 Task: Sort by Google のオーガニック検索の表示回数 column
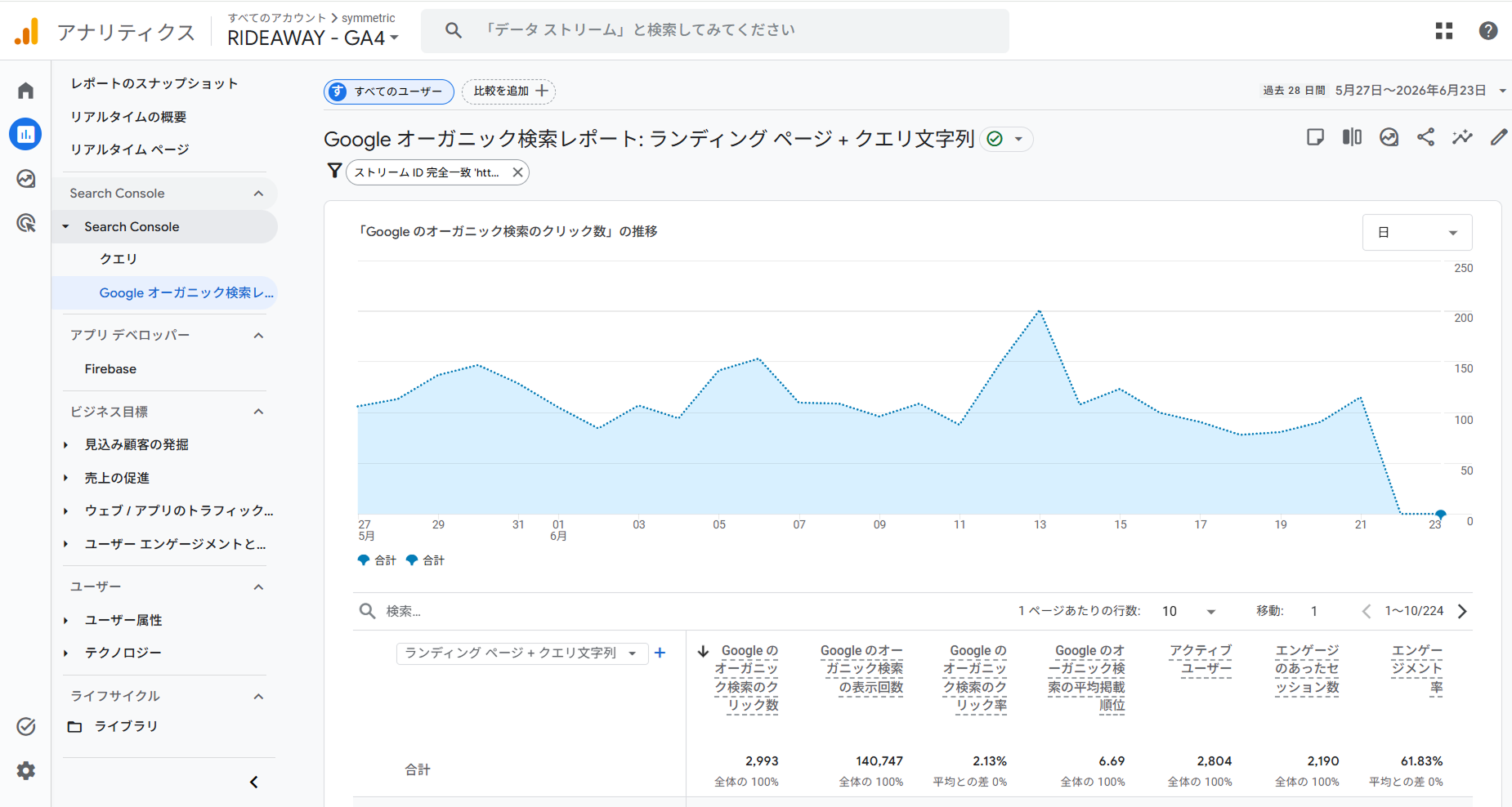click(862, 669)
